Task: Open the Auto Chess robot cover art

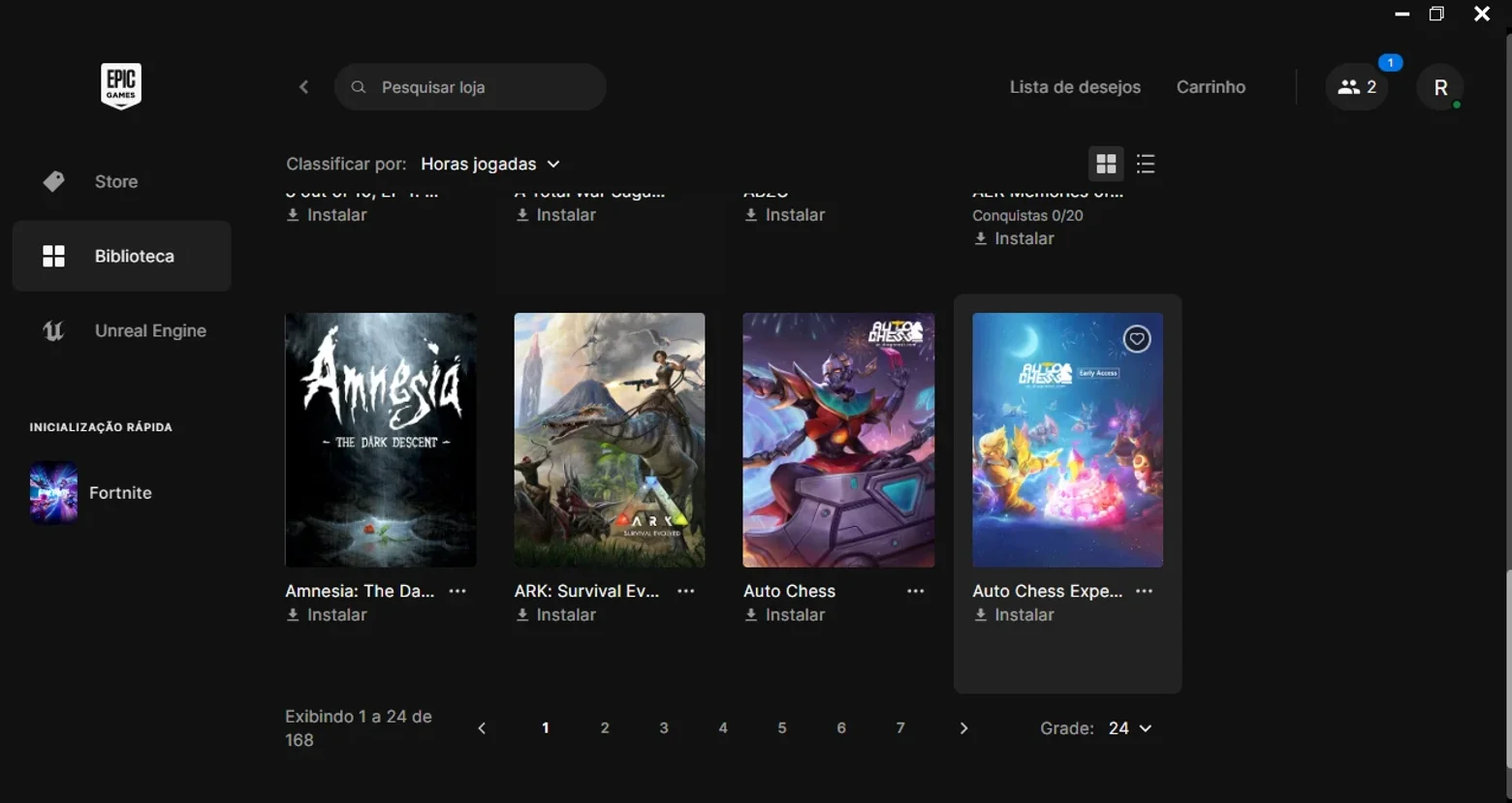Action: [x=838, y=440]
